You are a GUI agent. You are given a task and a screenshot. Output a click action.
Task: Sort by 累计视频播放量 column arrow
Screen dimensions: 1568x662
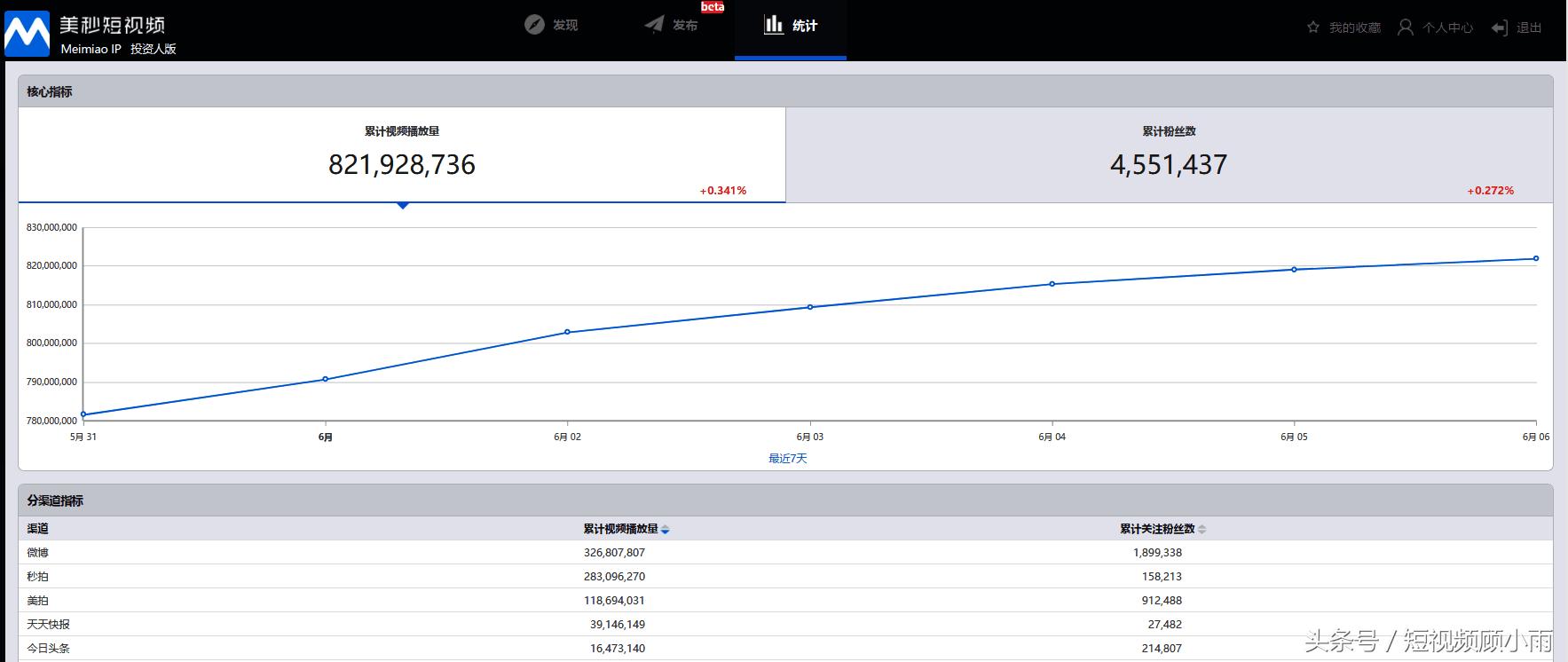point(666,530)
